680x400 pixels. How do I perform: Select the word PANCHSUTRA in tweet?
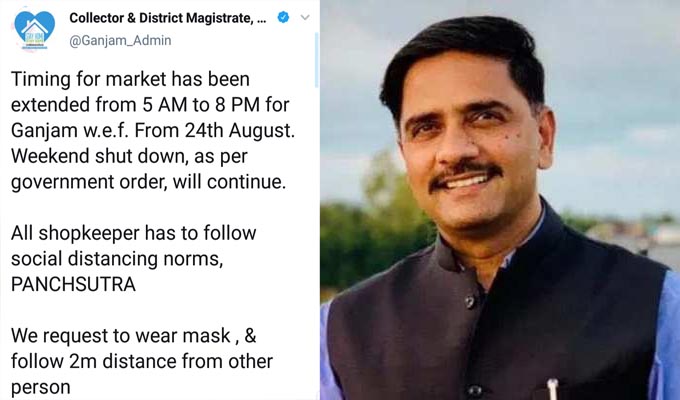coord(73,285)
